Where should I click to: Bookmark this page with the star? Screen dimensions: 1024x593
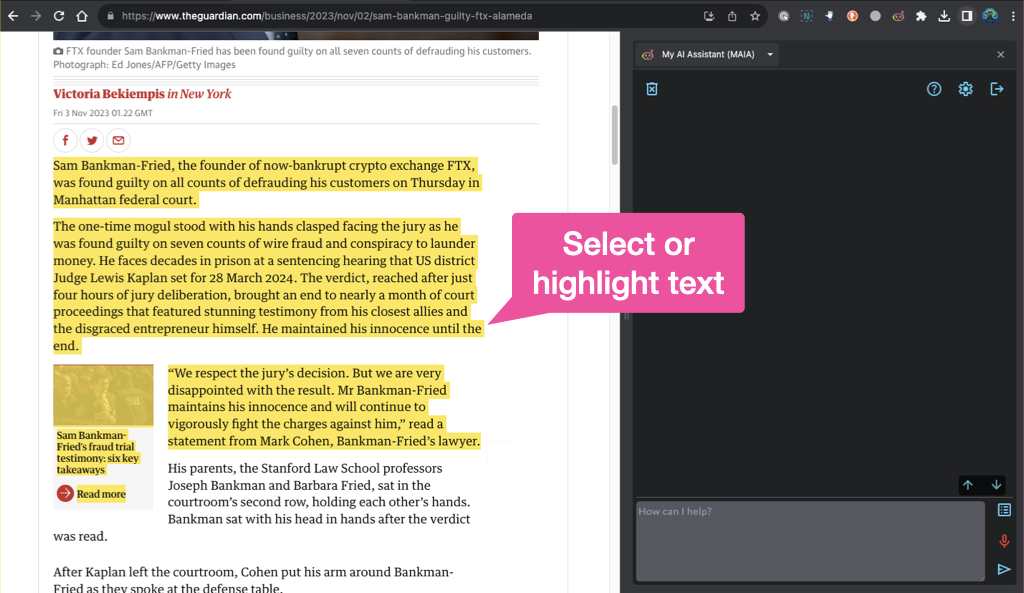755,16
